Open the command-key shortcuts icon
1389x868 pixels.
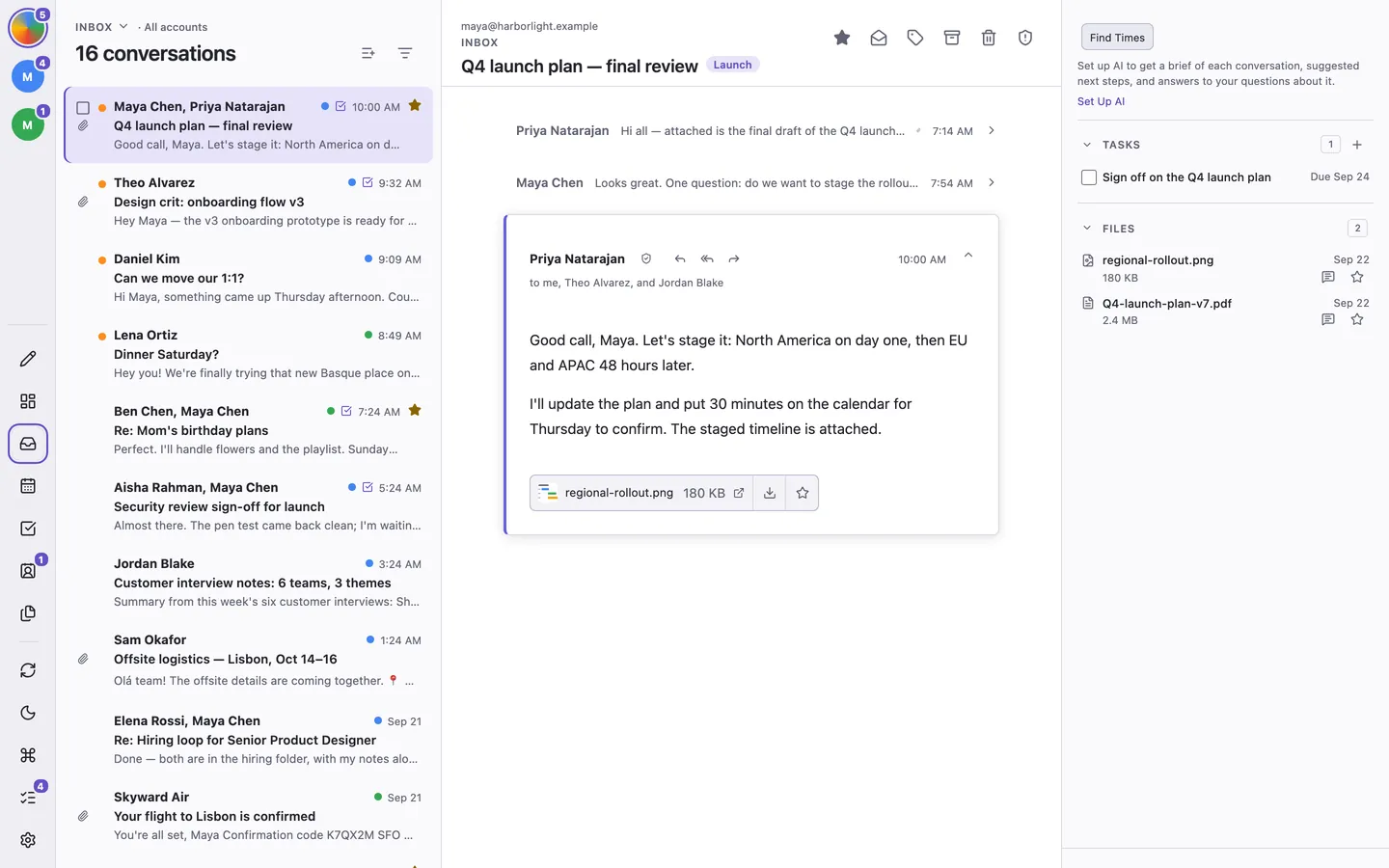click(x=28, y=755)
